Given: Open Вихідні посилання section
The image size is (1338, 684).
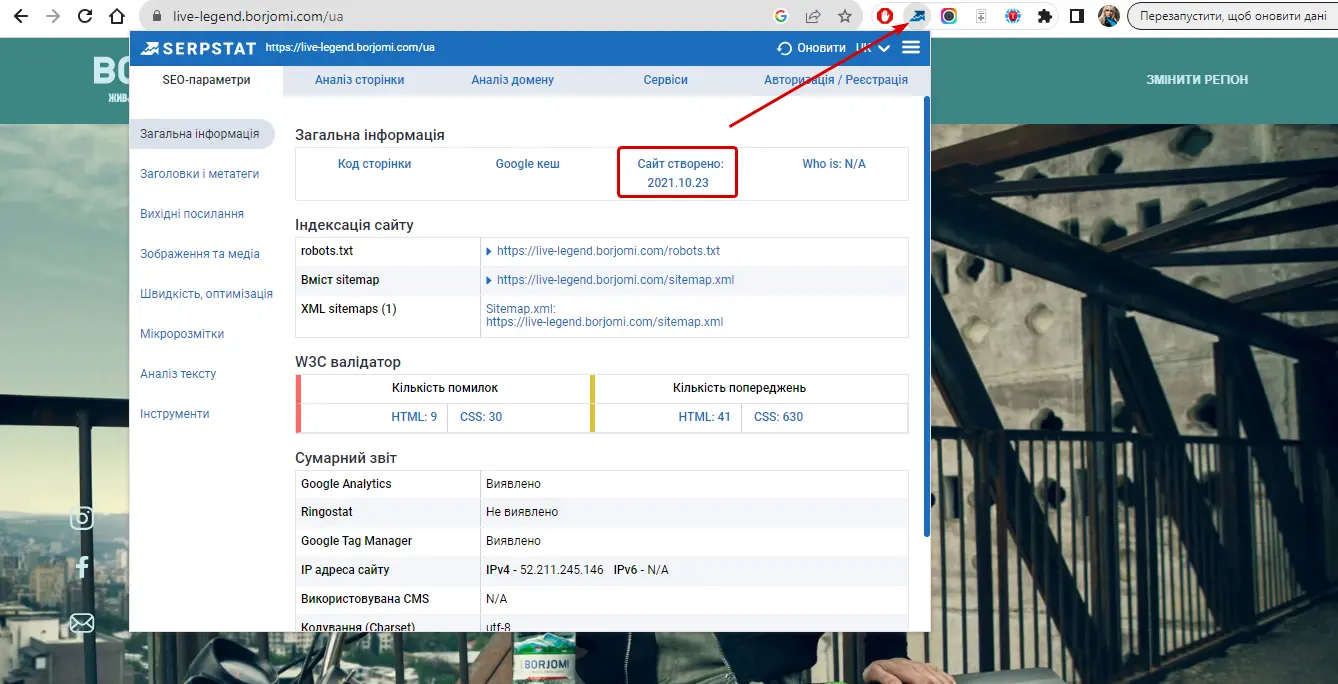Looking at the screenshot, I should click(192, 214).
